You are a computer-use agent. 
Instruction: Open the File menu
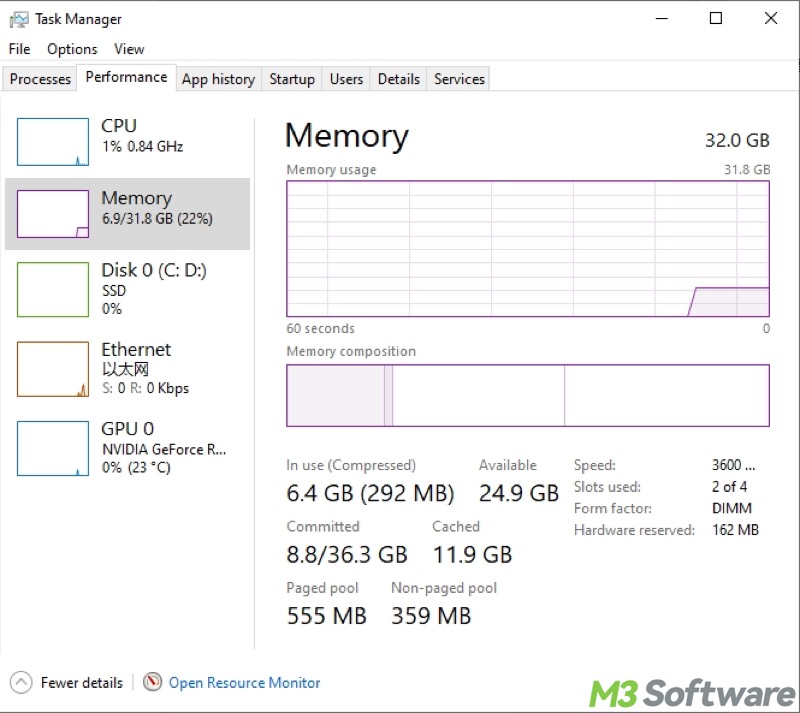click(18, 48)
